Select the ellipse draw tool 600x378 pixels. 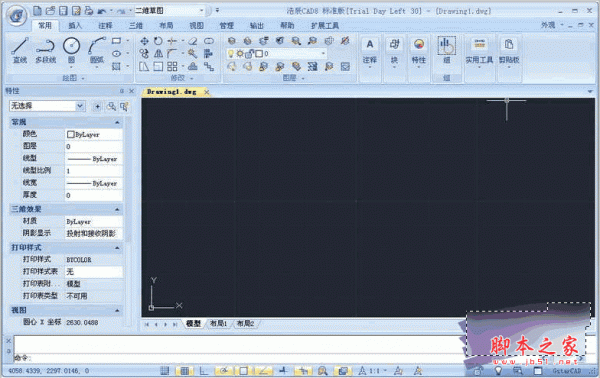[x=116, y=54]
